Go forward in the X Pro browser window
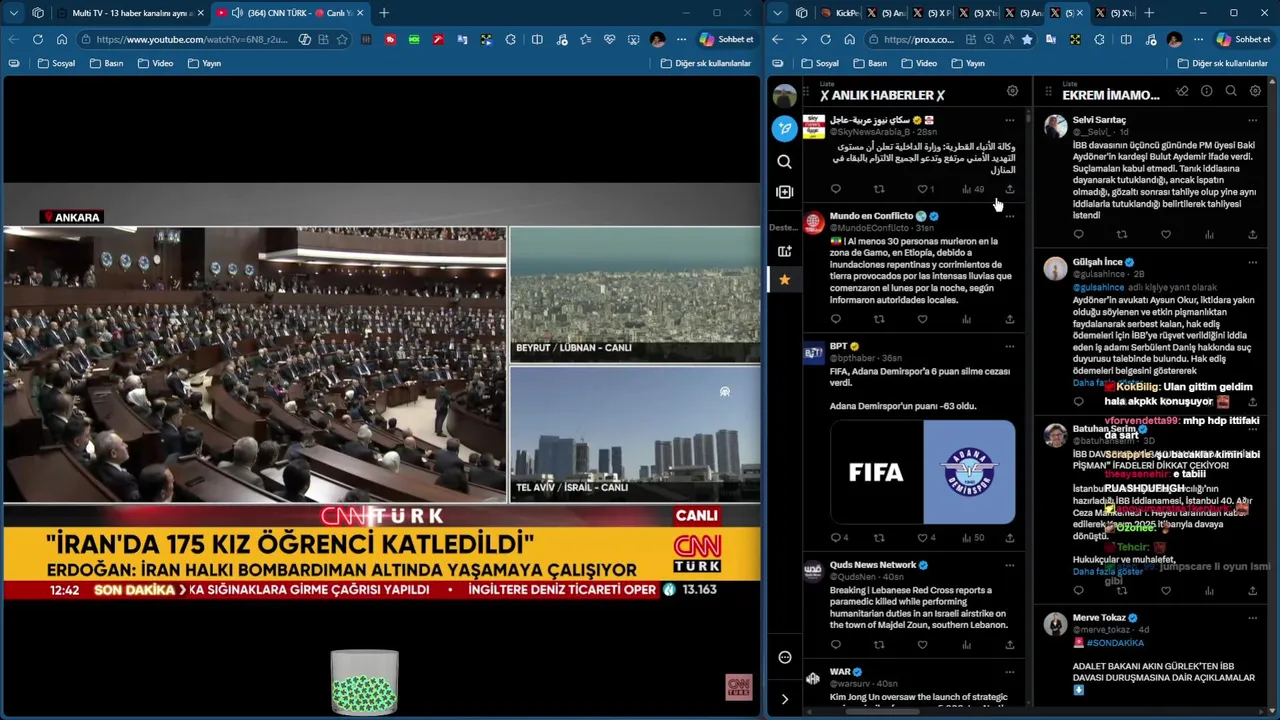This screenshot has width=1280, height=720. pyautogui.click(x=801, y=39)
